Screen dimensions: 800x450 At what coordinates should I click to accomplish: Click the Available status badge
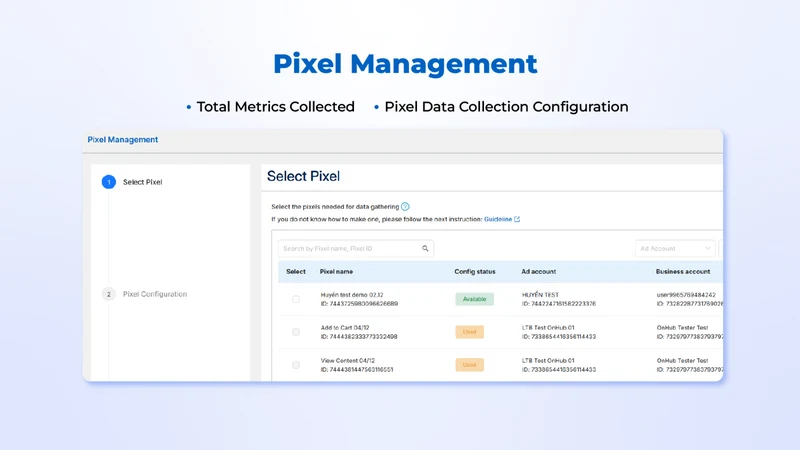click(474, 299)
